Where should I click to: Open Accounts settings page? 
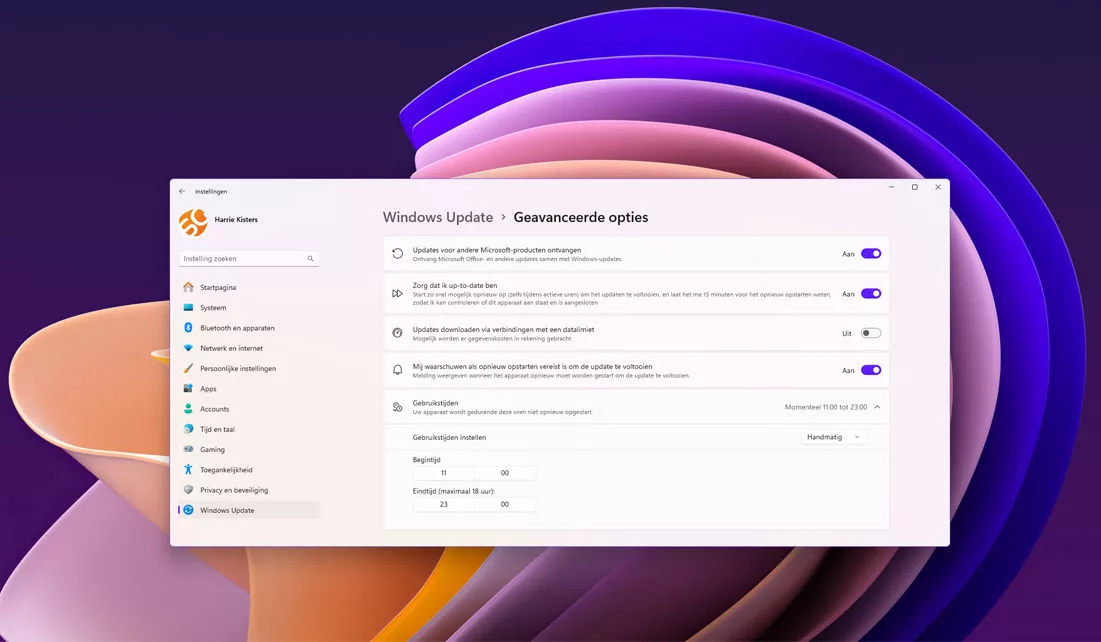[249, 409]
